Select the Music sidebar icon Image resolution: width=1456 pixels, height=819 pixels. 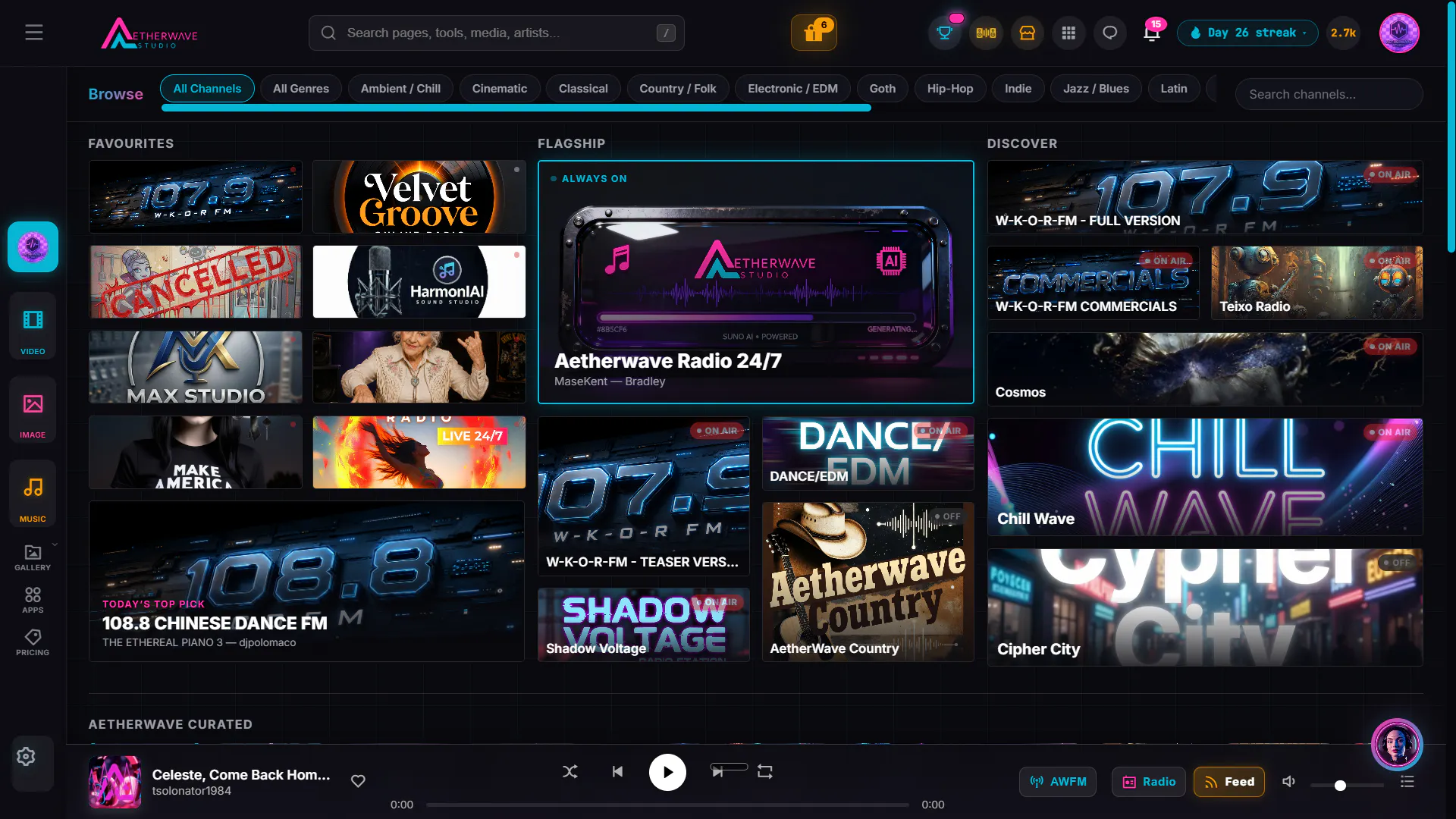[x=33, y=494]
